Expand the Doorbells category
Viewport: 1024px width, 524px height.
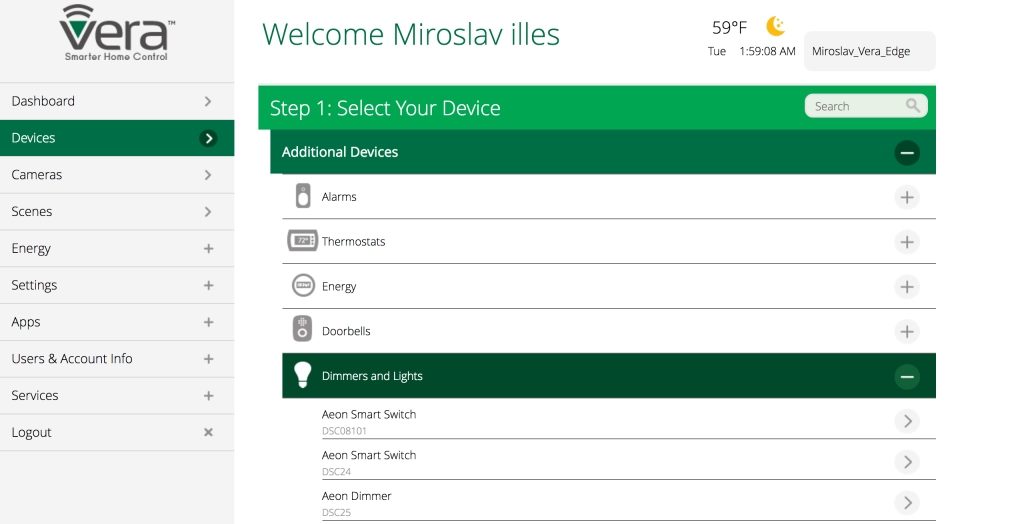point(906,331)
